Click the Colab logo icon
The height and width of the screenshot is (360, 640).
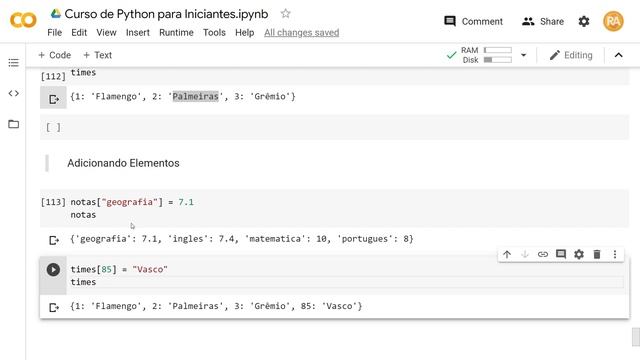23,20
